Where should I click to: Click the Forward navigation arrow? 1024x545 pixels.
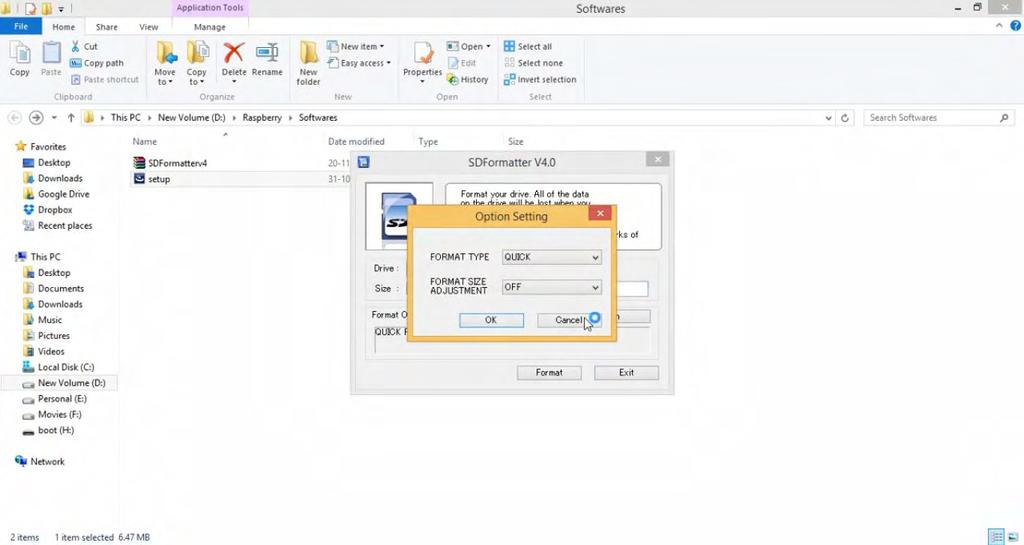click(x=36, y=118)
